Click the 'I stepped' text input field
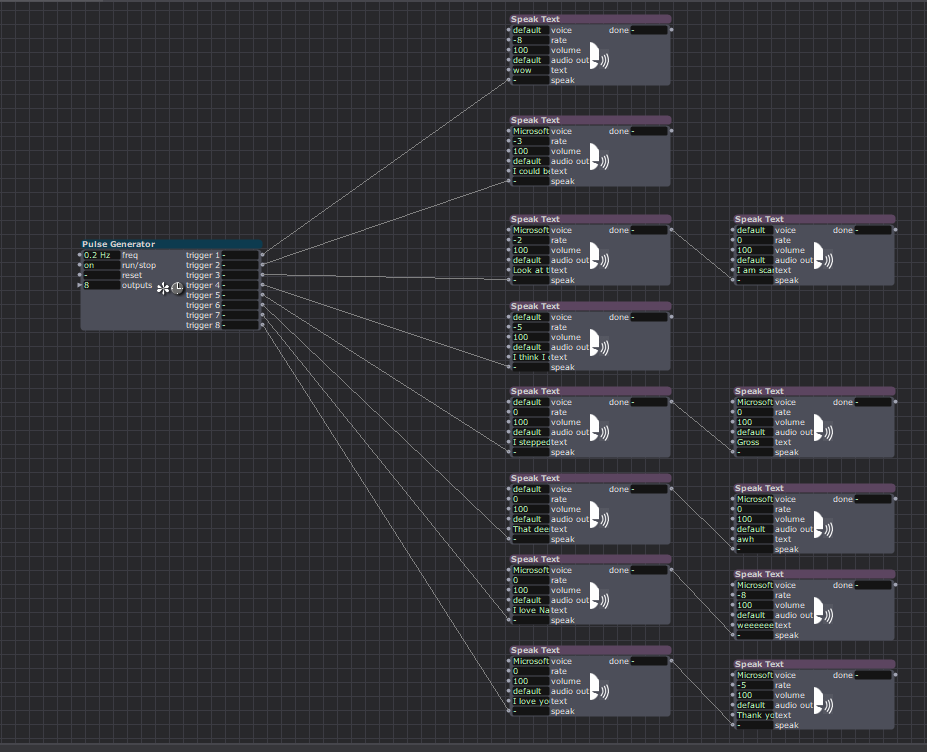 (x=530, y=442)
